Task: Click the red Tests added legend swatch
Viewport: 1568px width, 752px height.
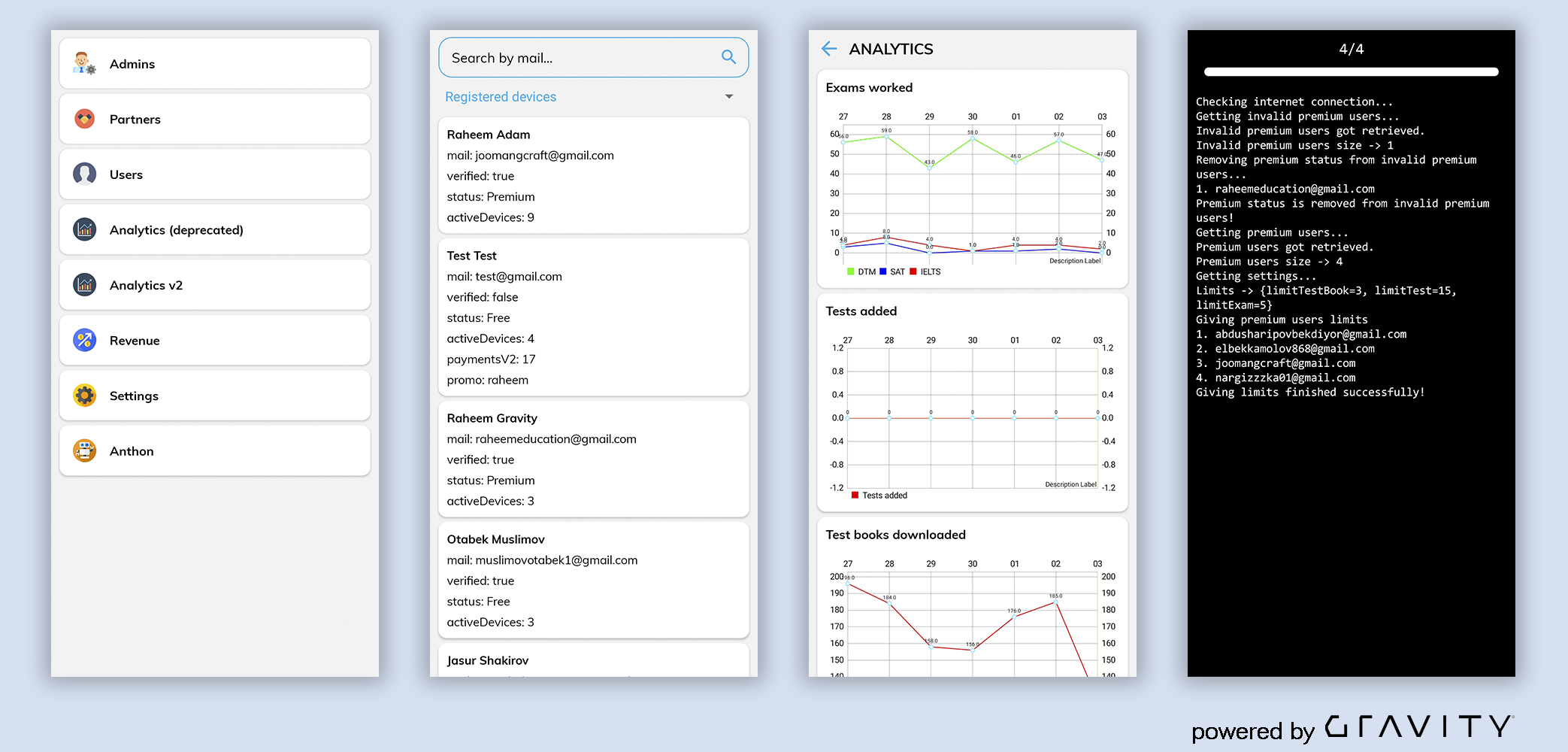Action: pos(855,495)
